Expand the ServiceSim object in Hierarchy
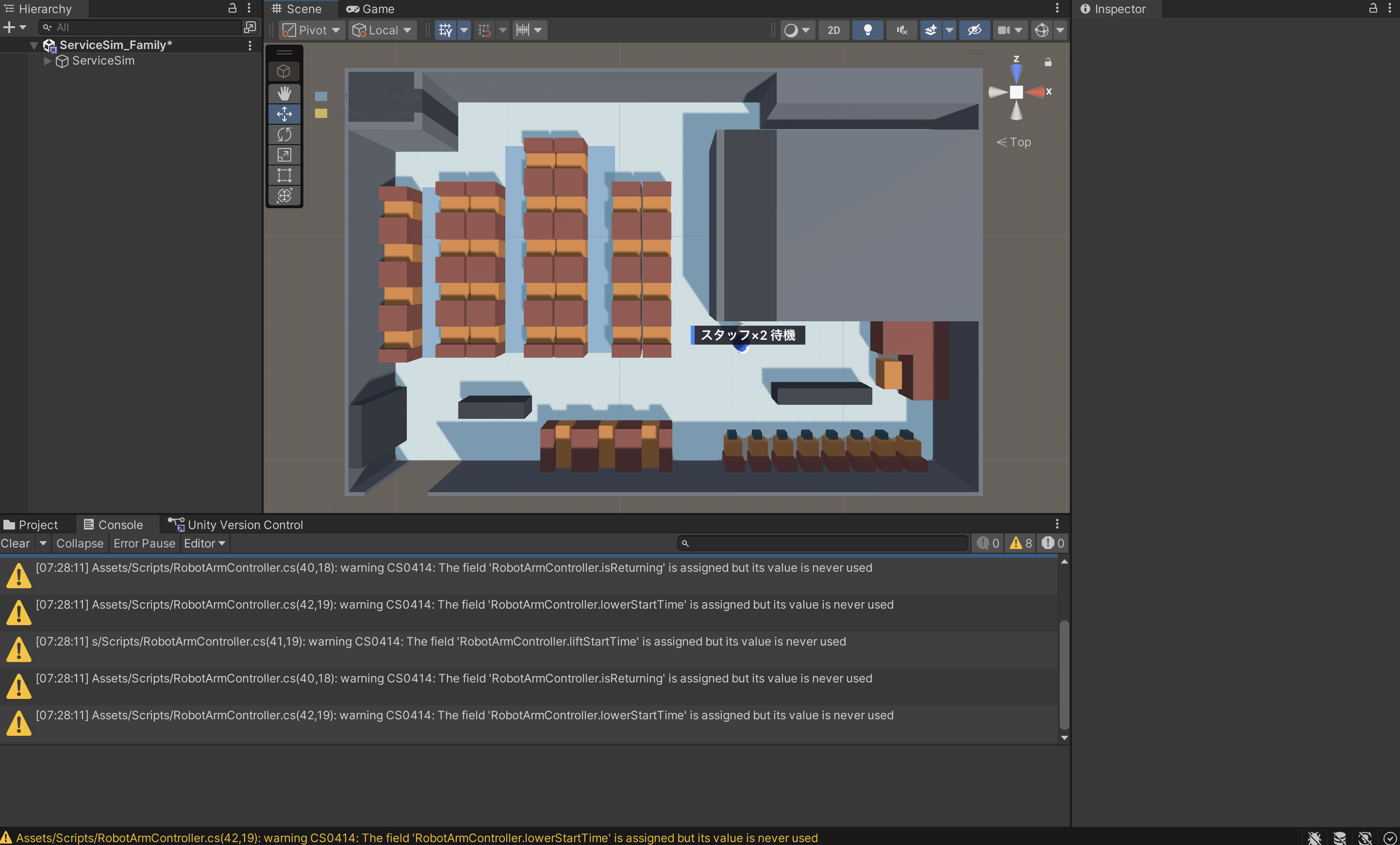The width and height of the screenshot is (1400, 845). (x=48, y=61)
